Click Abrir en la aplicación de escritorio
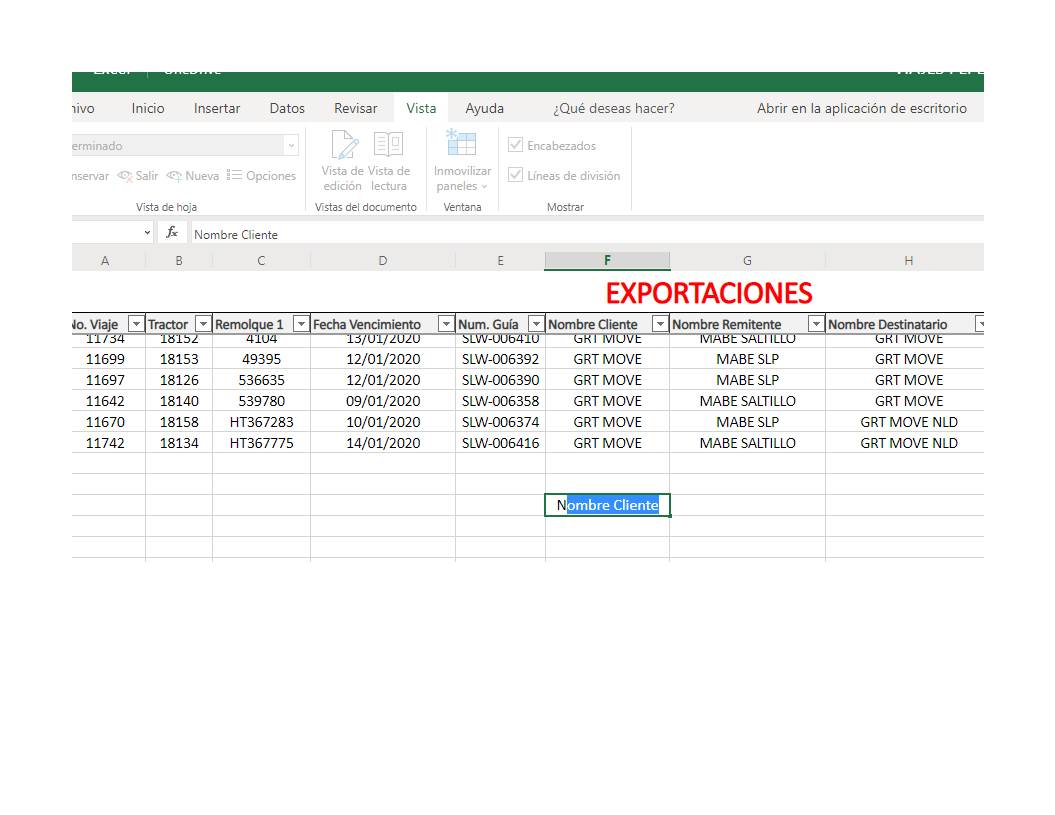The width and height of the screenshot is (1055, 815). 862,108
